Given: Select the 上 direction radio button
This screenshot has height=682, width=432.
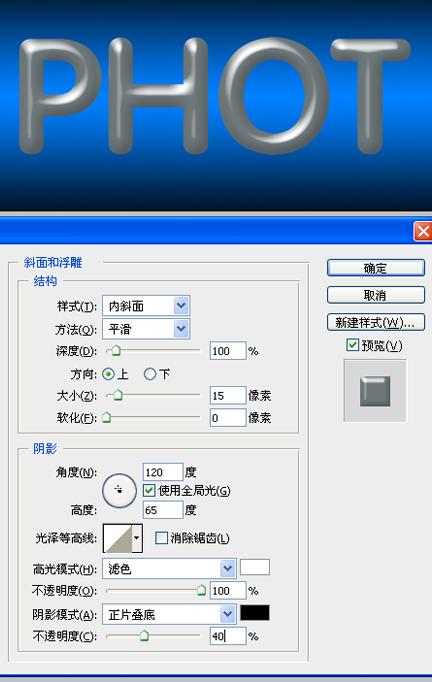Looking at the screenshot, I should (x=108, y=374).
